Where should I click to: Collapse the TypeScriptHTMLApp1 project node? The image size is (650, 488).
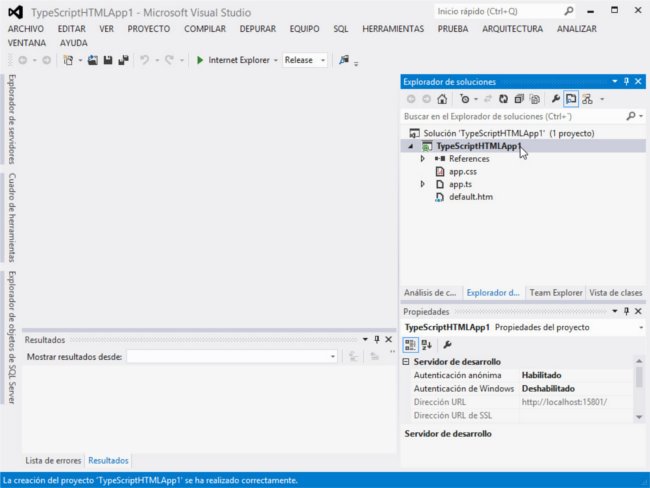pos(410,146)
